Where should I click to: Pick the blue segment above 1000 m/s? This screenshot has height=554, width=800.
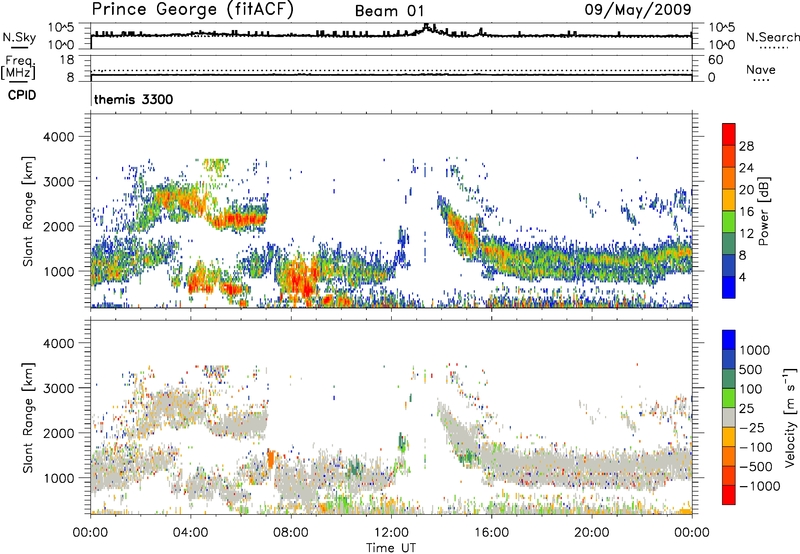pyautogui.click(x=729, y=340)
